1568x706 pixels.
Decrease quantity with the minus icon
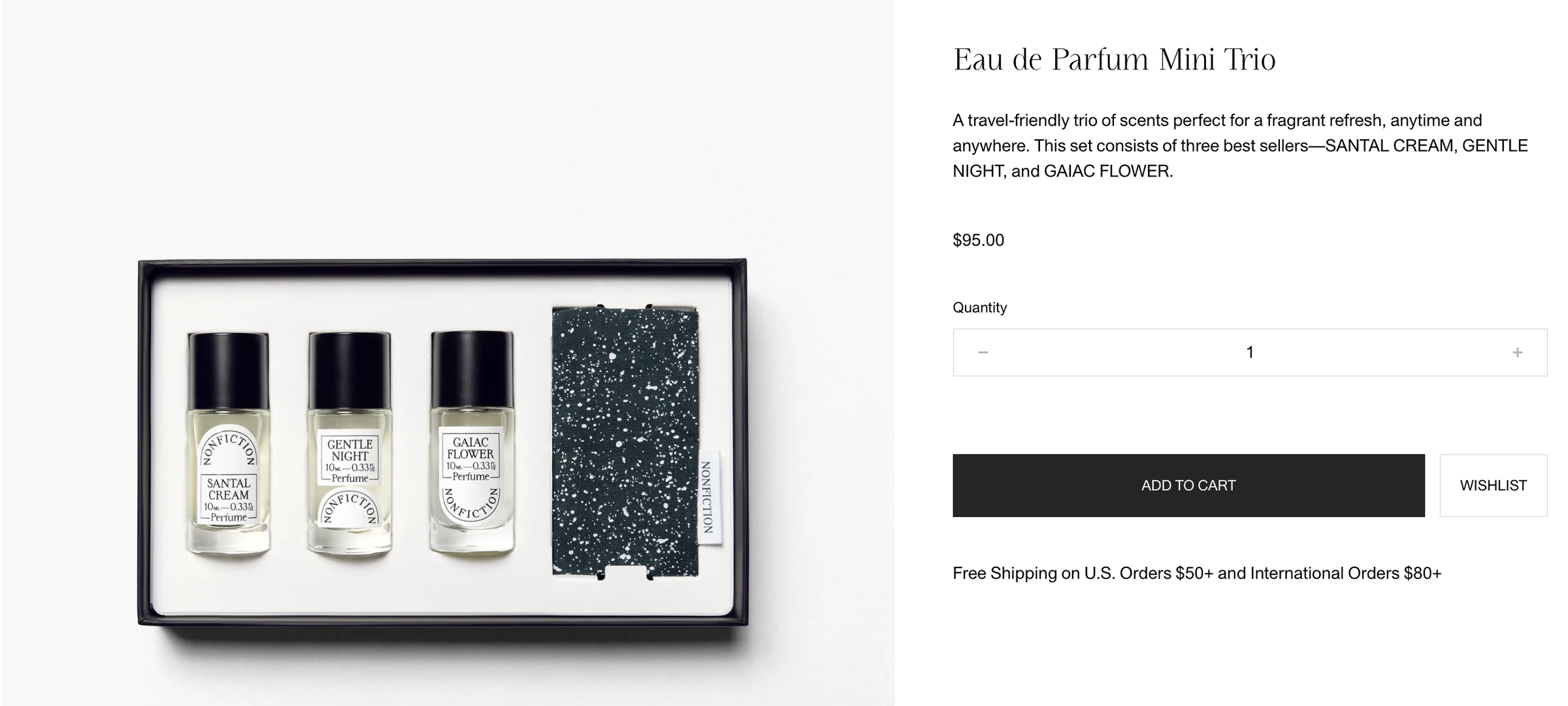click(x=983, y=352)
